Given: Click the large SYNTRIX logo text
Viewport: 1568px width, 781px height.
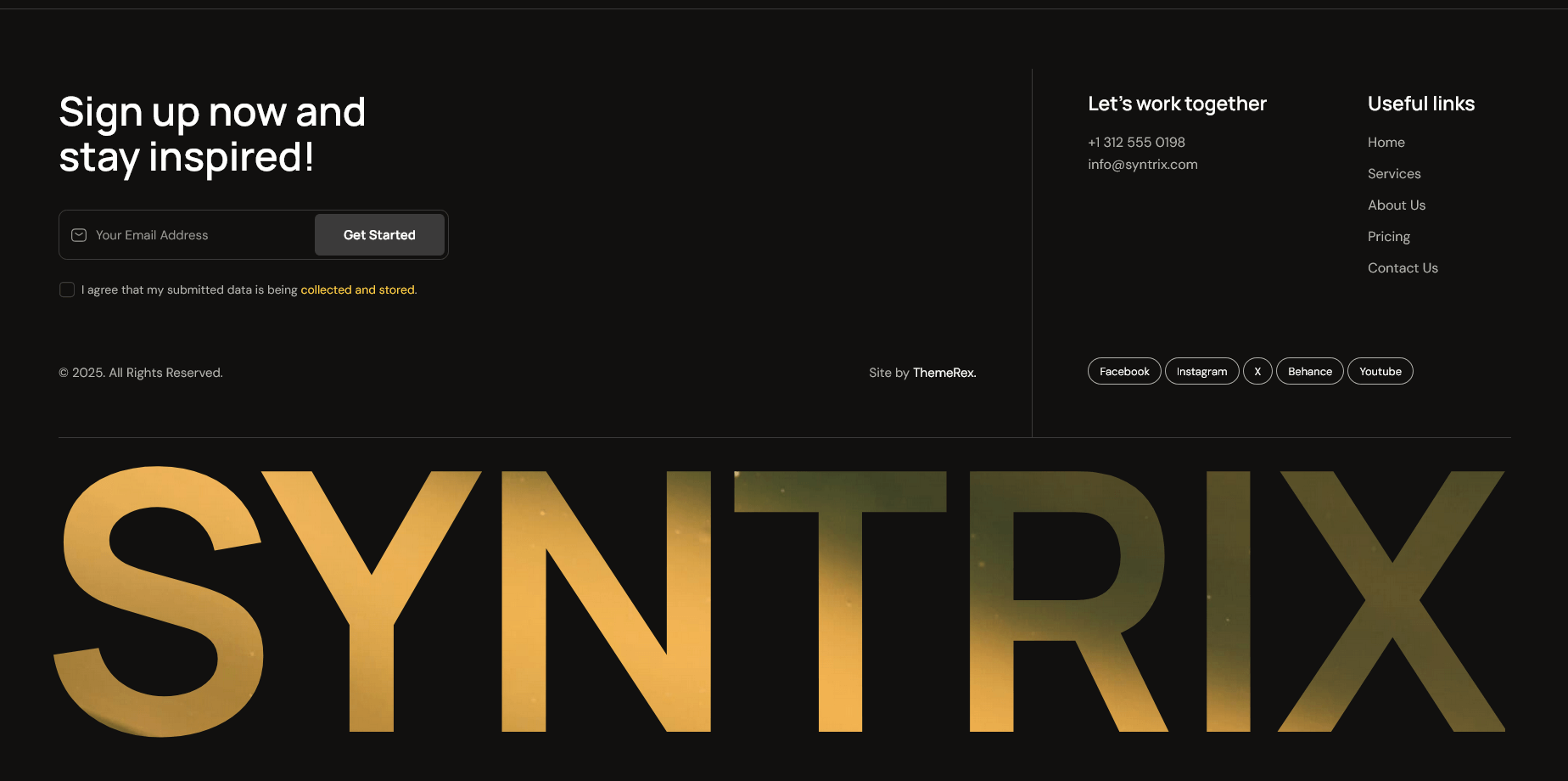Looking at the screenshot, I should click(781, 601).
